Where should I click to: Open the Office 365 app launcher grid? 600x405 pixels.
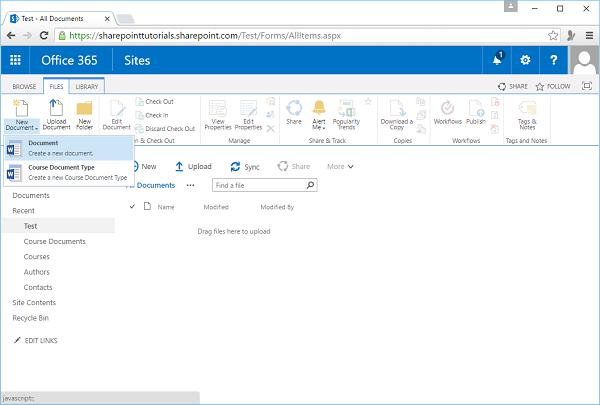[x=15, y=60]
